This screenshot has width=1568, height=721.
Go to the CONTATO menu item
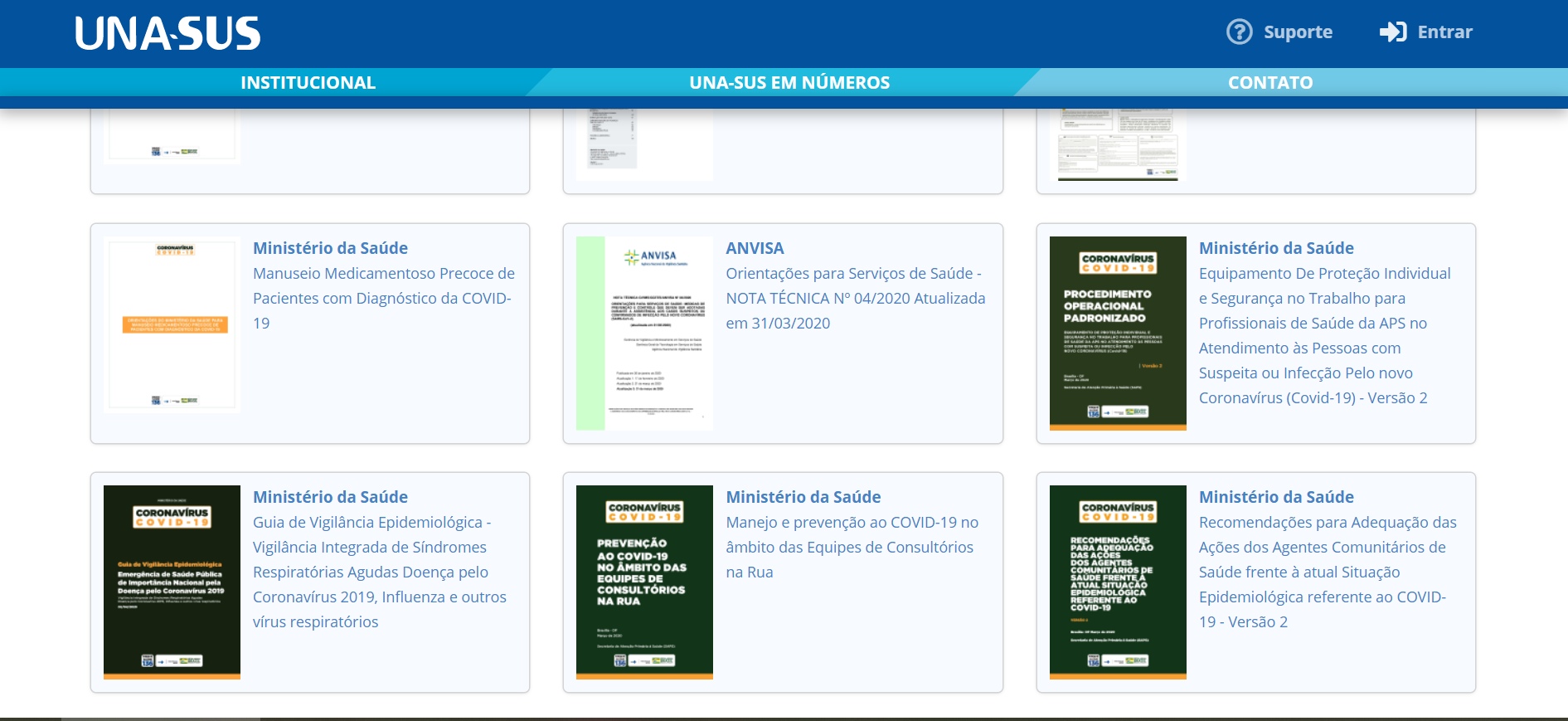click(x=1269, y=82)
